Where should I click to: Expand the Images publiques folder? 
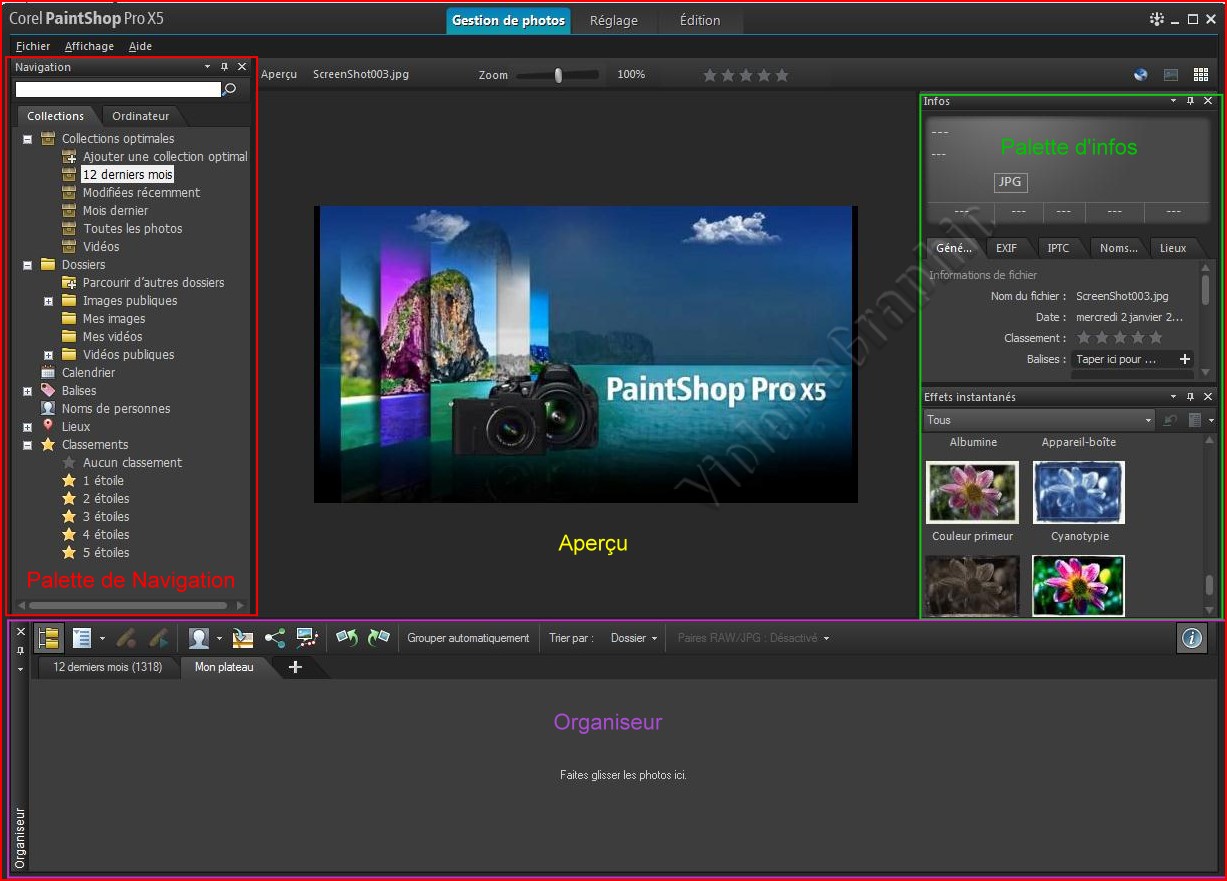pos(49,301)
